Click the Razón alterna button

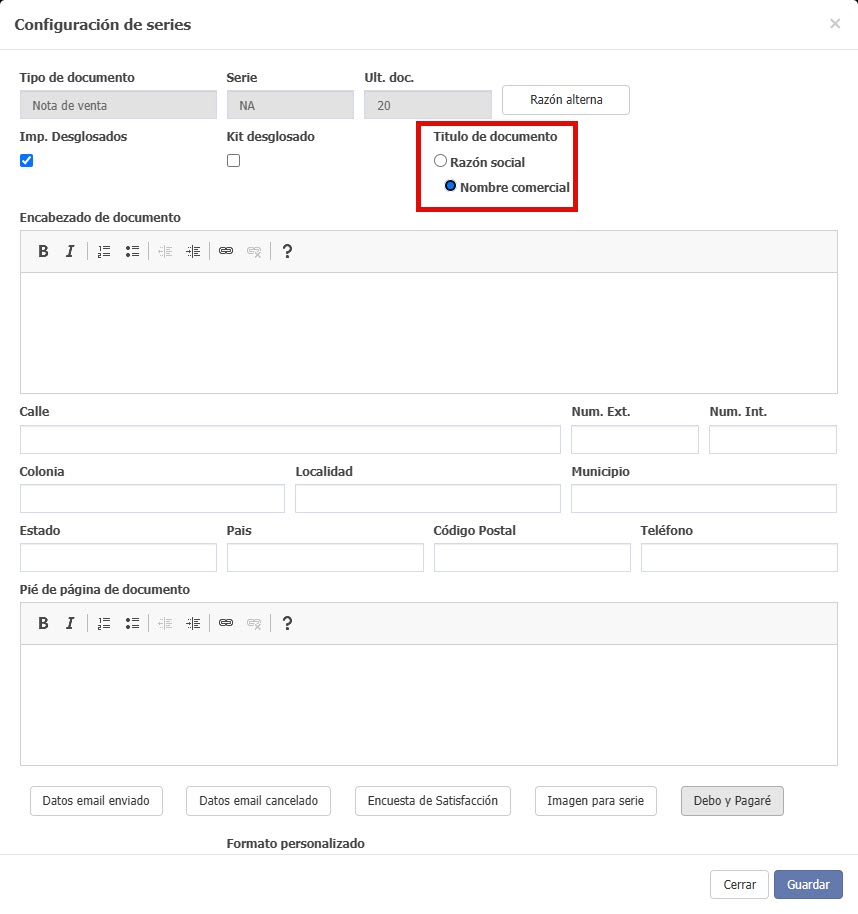[x=566, y=100]
